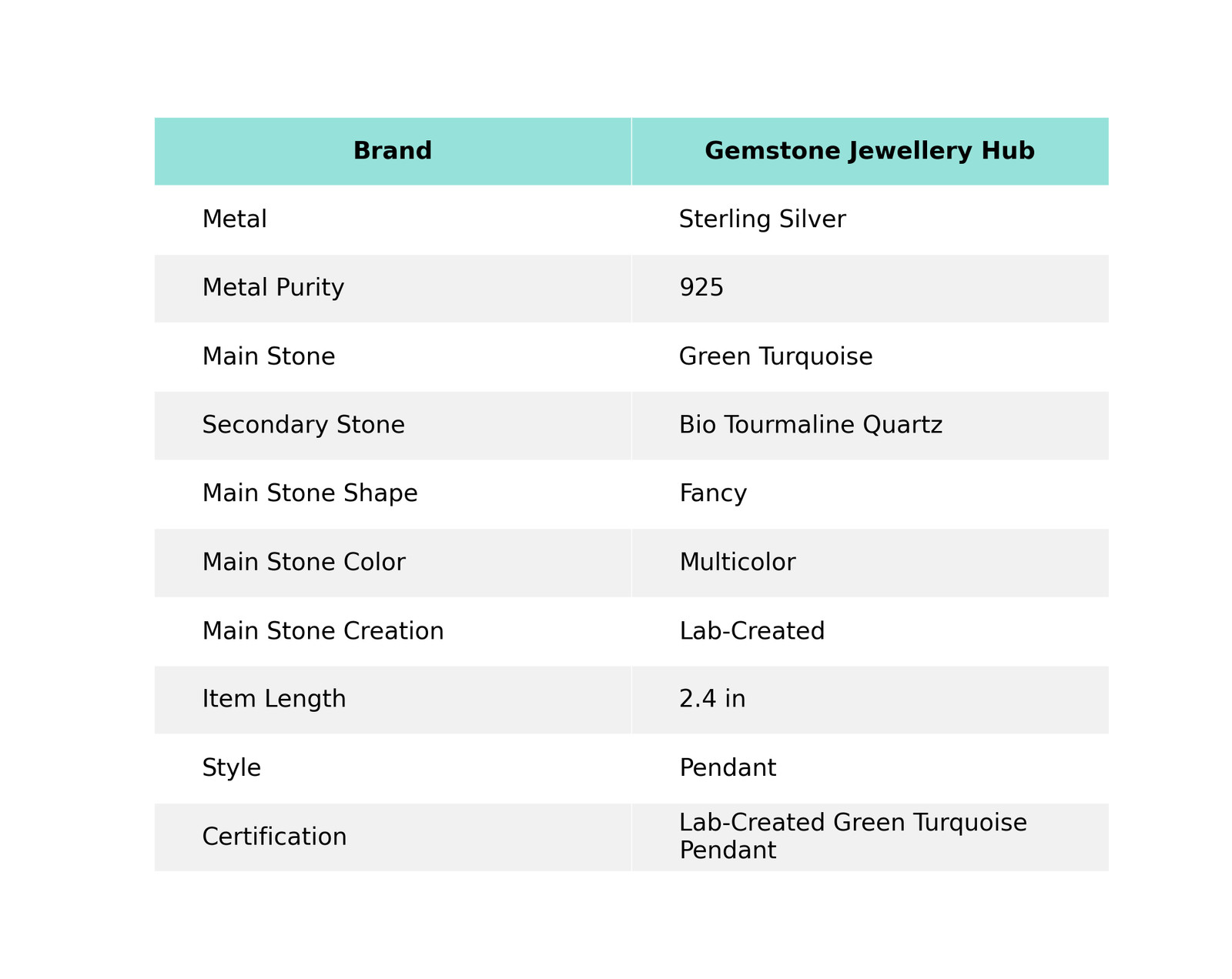Click the Brand header cell
Viewport: 1232px width, 979px height.
(392, 151)
